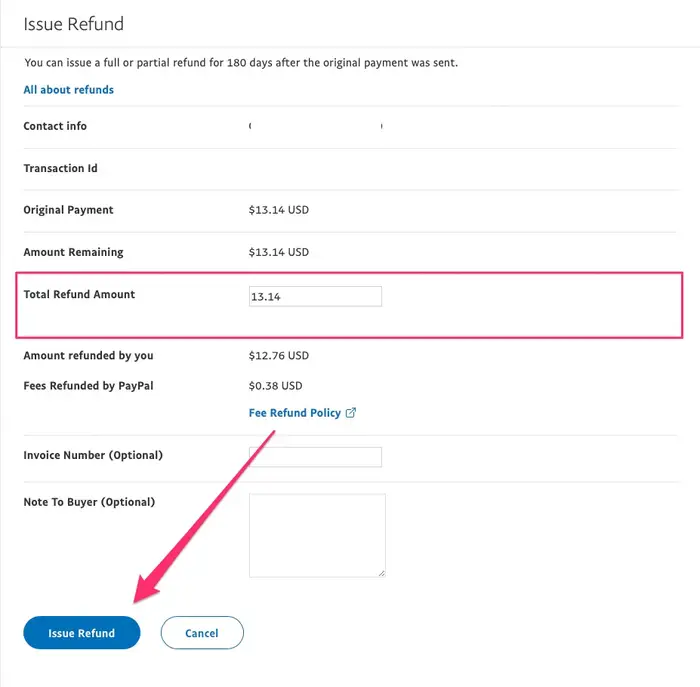Click the Transaction Id label

(x=60, y=168)
